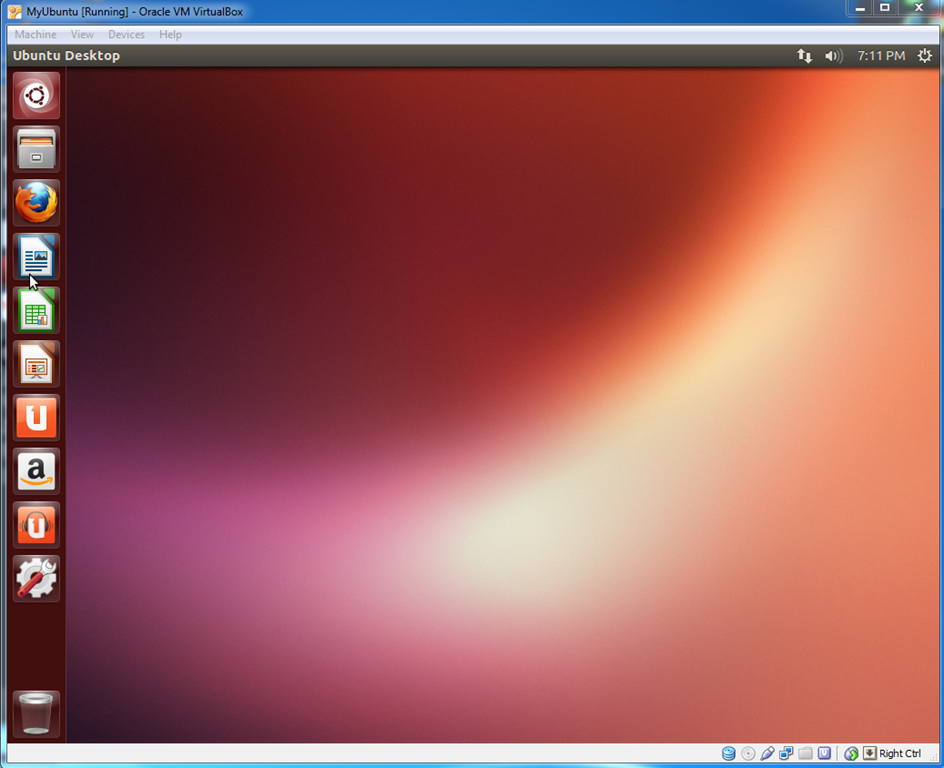Open the sound volume indicator
The height and width of the screenshot is (768, 944).
click(x=834, y=56)
